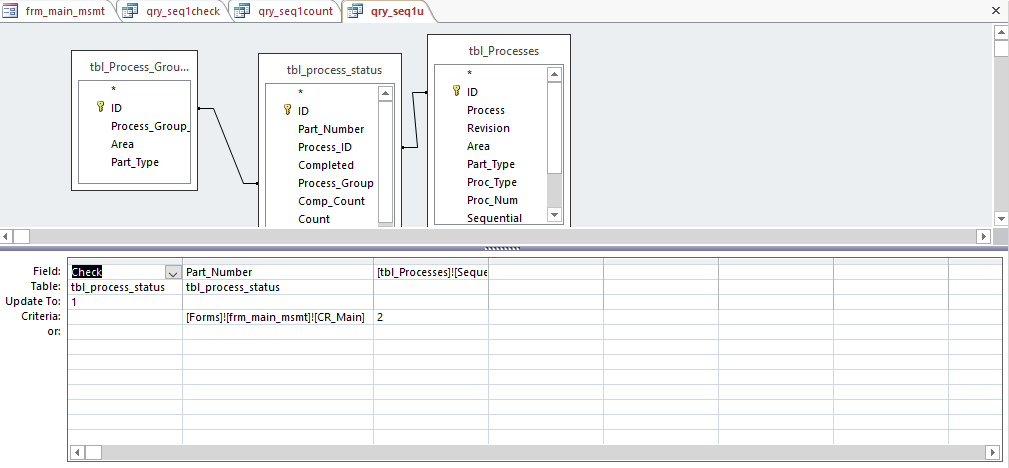Select Count field in tbl_process_status
The image size is (1009, 468).
tap(314, 219)
